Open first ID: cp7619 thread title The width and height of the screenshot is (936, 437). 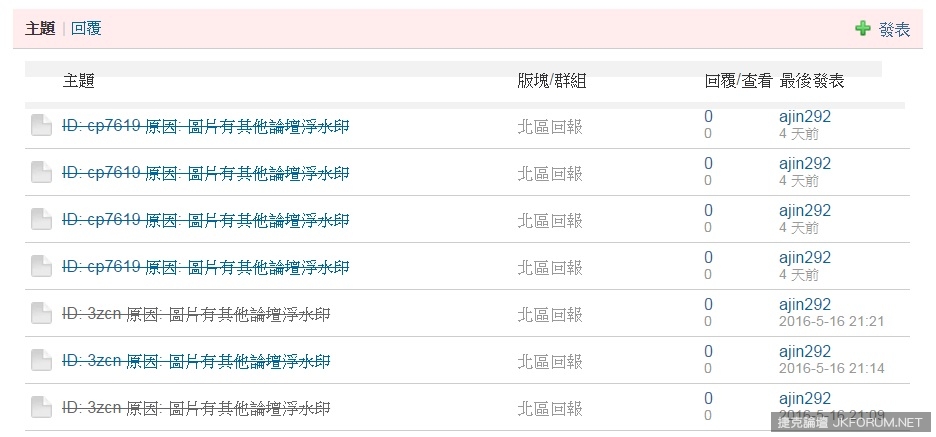point(205,126)
